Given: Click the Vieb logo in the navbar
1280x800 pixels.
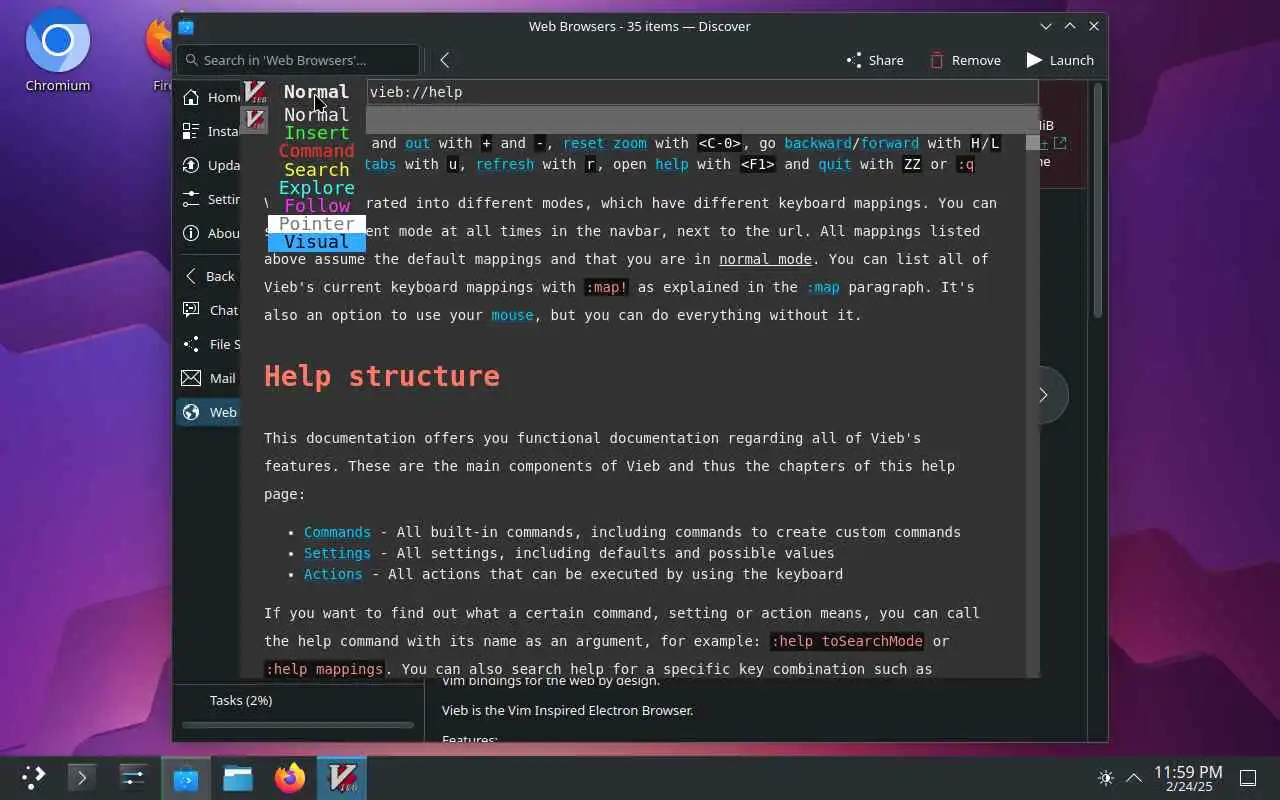Looking at the screenshot, I should pyautogui.click(x=256, y=93).
